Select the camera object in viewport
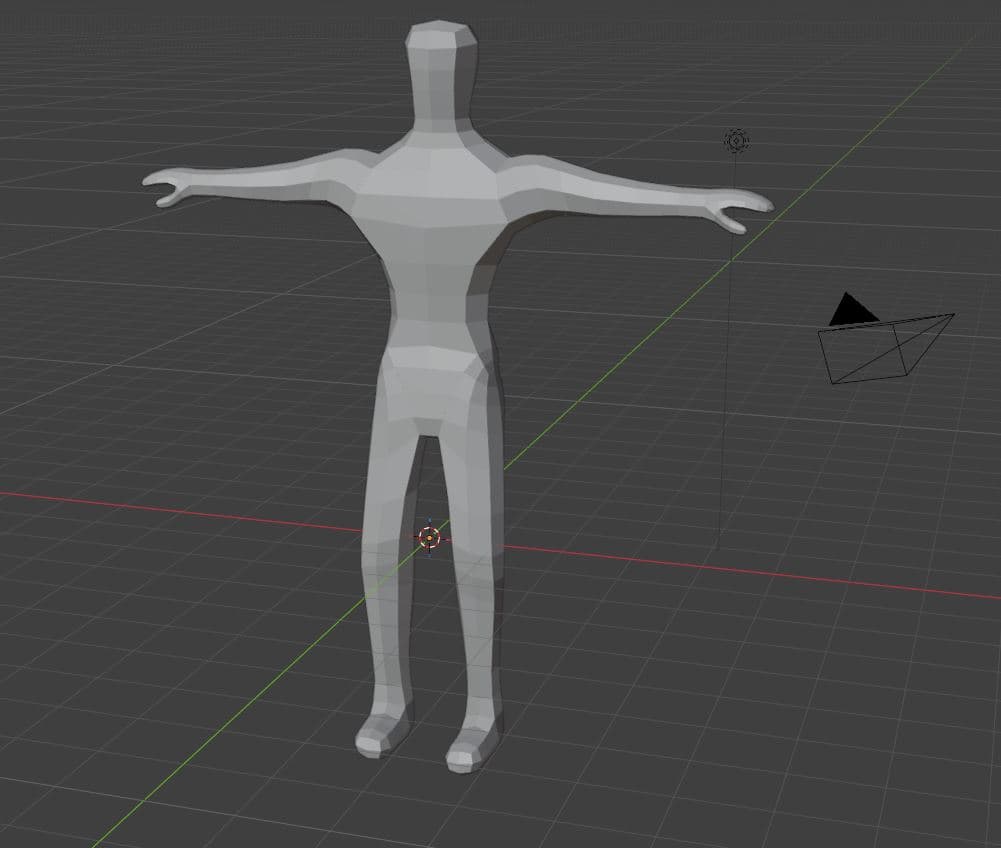1001x848 pixels. coord(886,340)
